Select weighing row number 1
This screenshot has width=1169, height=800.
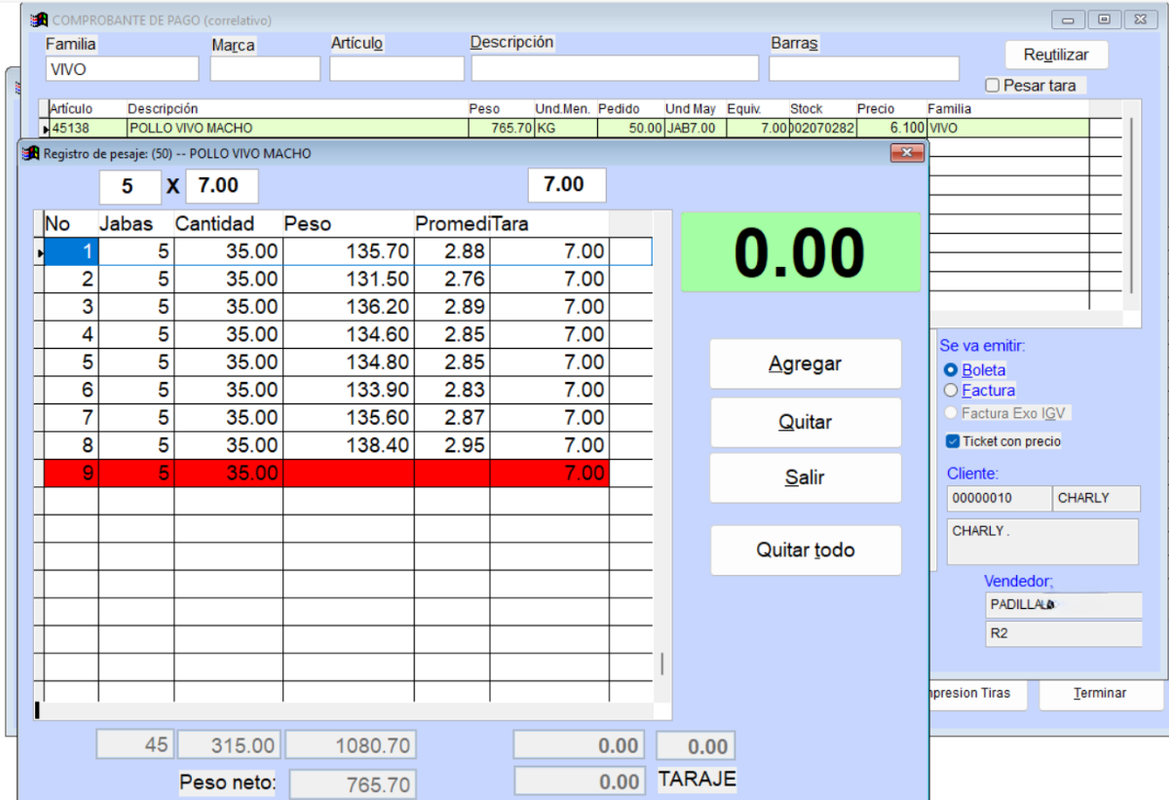[71, 251]
